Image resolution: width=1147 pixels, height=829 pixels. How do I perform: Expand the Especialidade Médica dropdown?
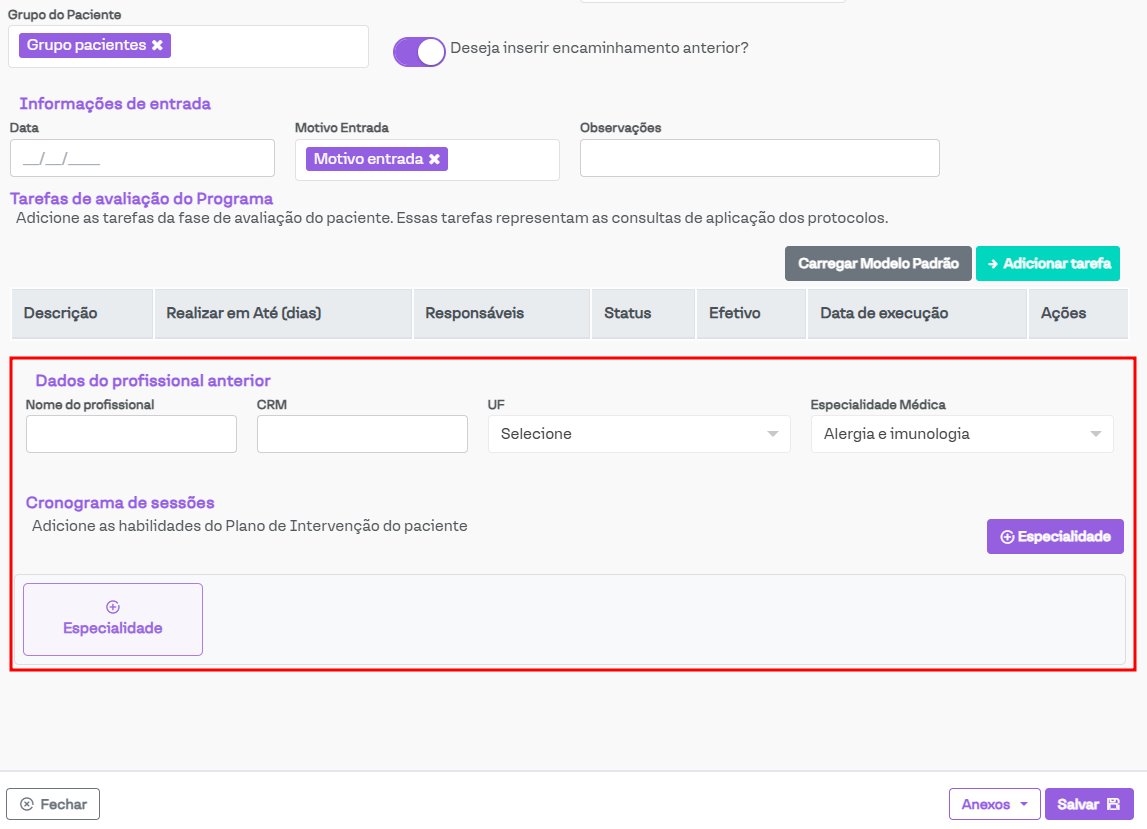coord(961,434)
